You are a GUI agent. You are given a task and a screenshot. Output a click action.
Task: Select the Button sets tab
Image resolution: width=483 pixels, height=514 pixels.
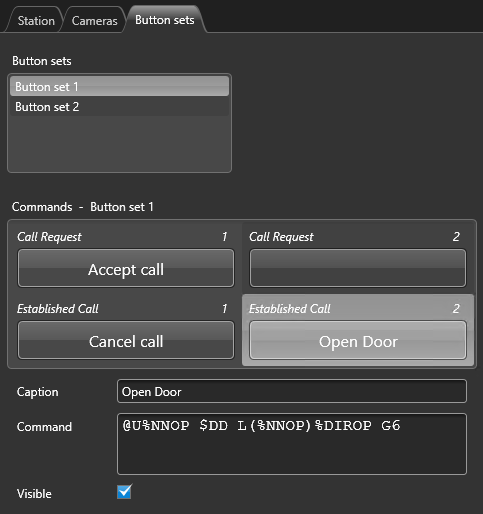(164, 20)
